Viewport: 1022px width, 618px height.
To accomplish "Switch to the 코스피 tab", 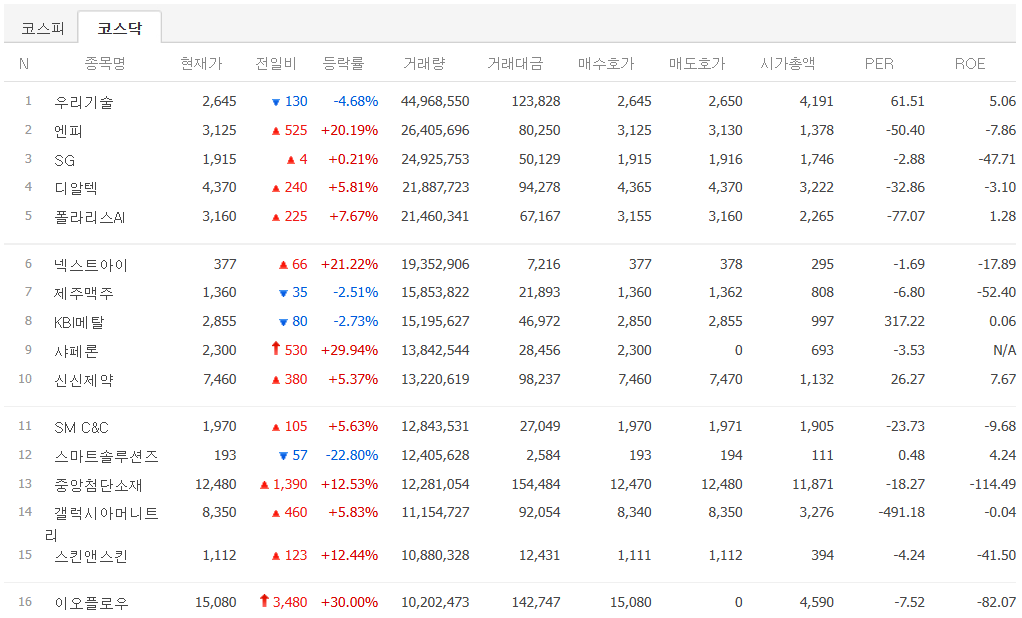I will tap(42, 28).
